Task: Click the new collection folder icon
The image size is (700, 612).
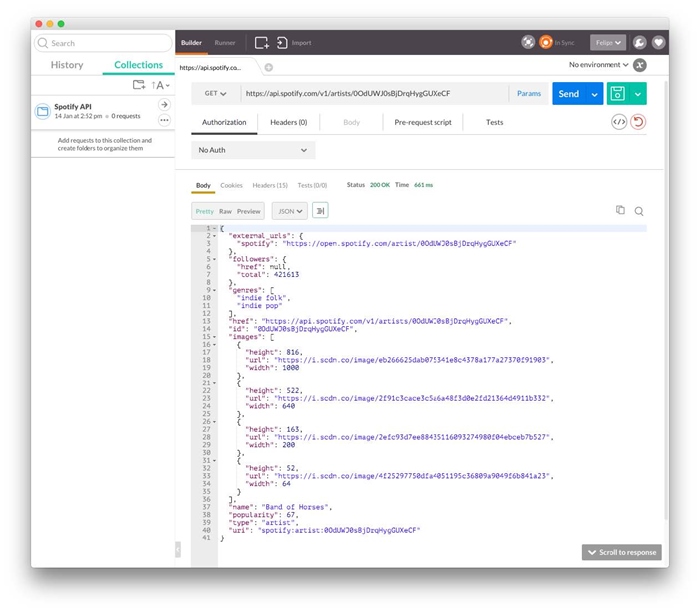Action: coord(139,85)
